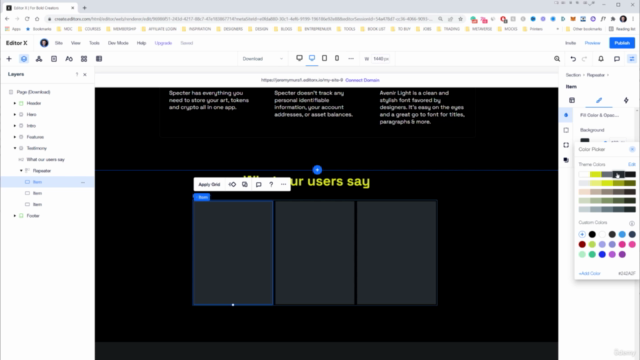Select 'What our users say' layer
The height and width of the screenshot is (360, 640).
tap(46, 160)
